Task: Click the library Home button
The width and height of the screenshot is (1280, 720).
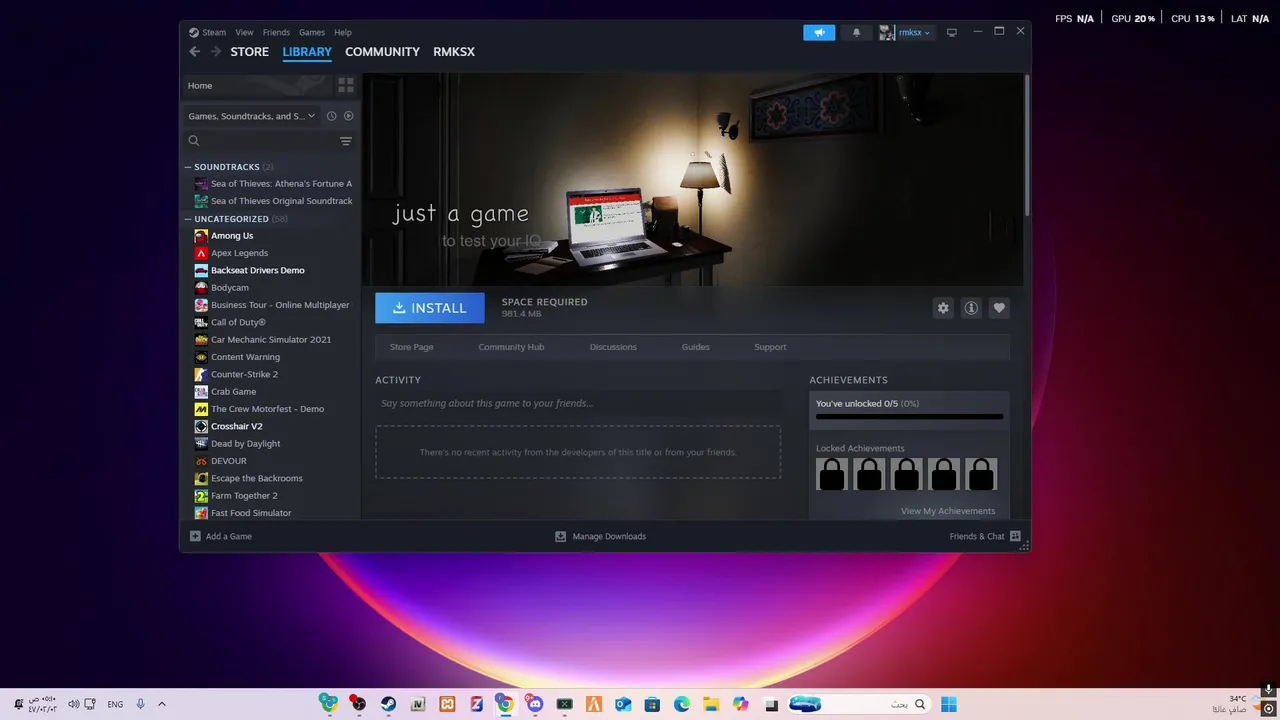Action: point(258,86)
